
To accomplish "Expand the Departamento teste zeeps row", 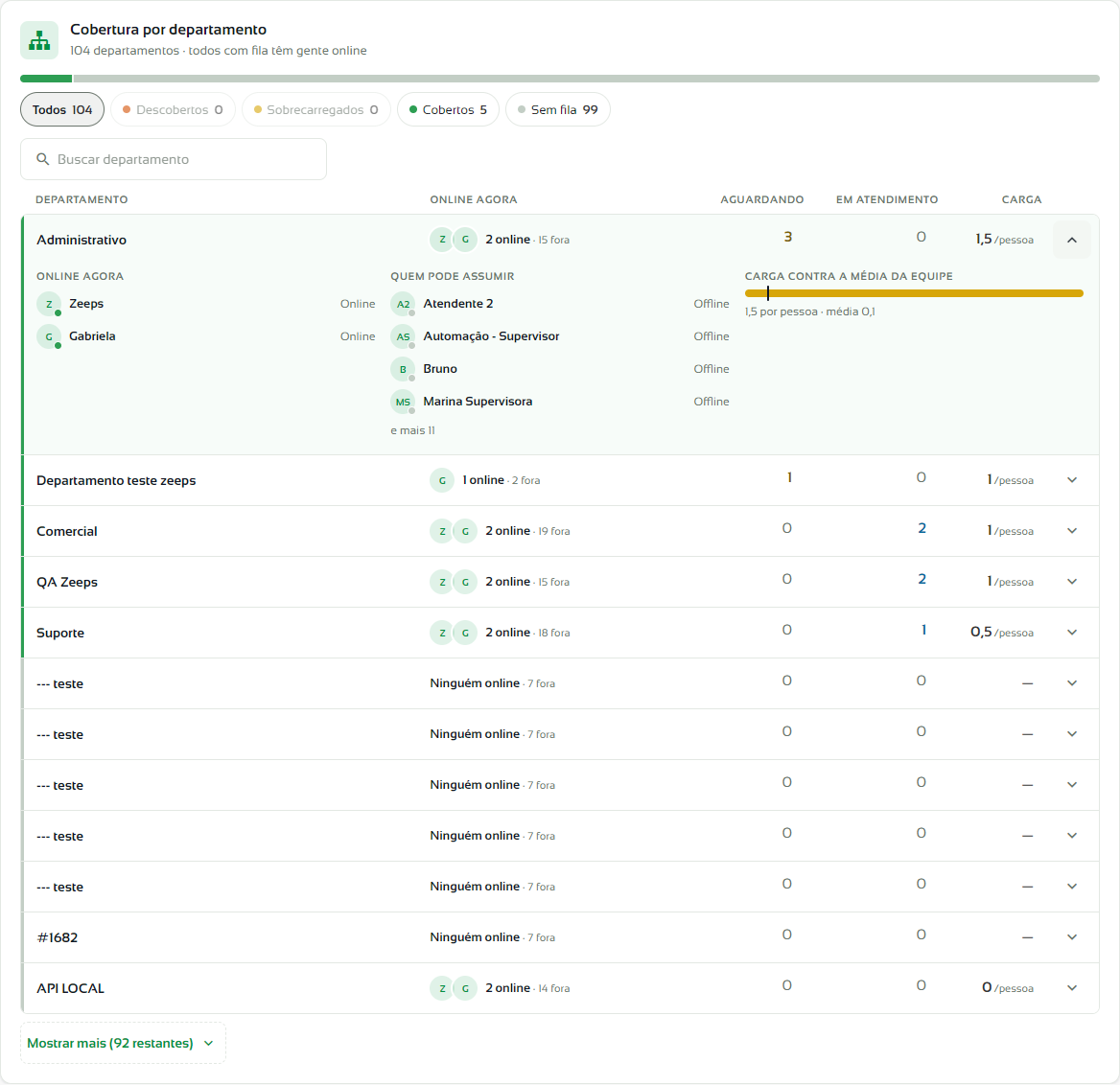I will point(1071,480).
